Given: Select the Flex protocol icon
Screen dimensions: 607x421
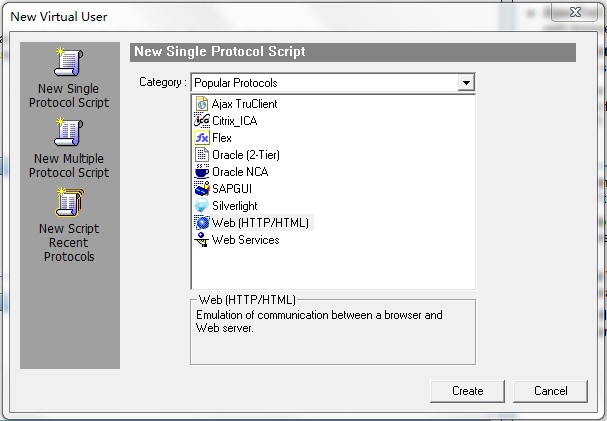Looking at the screenshot, I should (202, 138).
